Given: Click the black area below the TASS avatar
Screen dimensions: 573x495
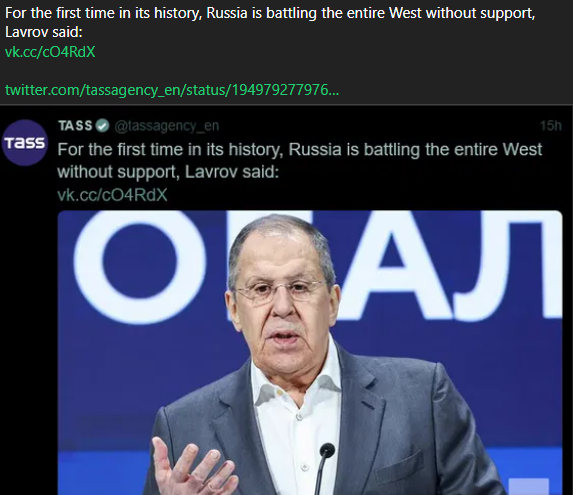Looking at the screenshot, I should click(x=27, y=329).
